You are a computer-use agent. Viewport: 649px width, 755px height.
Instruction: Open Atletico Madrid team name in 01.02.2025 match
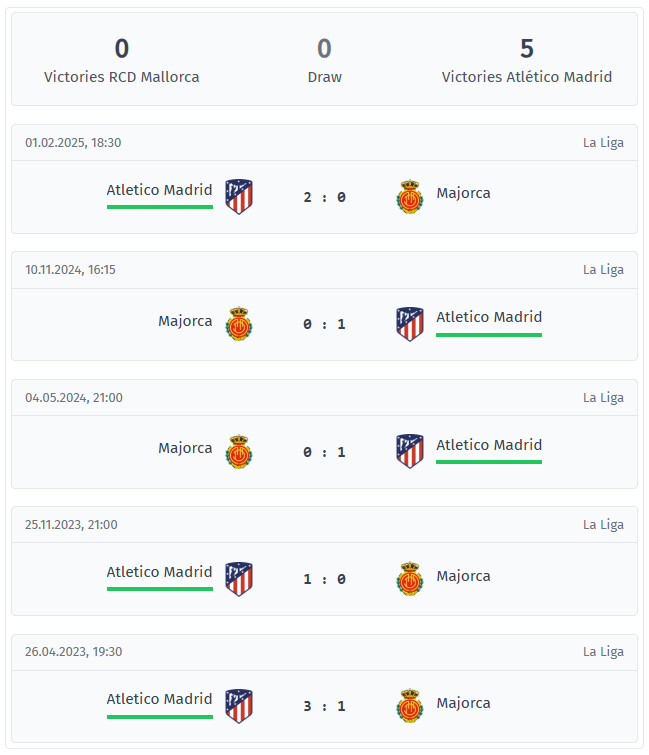(159, 190)
